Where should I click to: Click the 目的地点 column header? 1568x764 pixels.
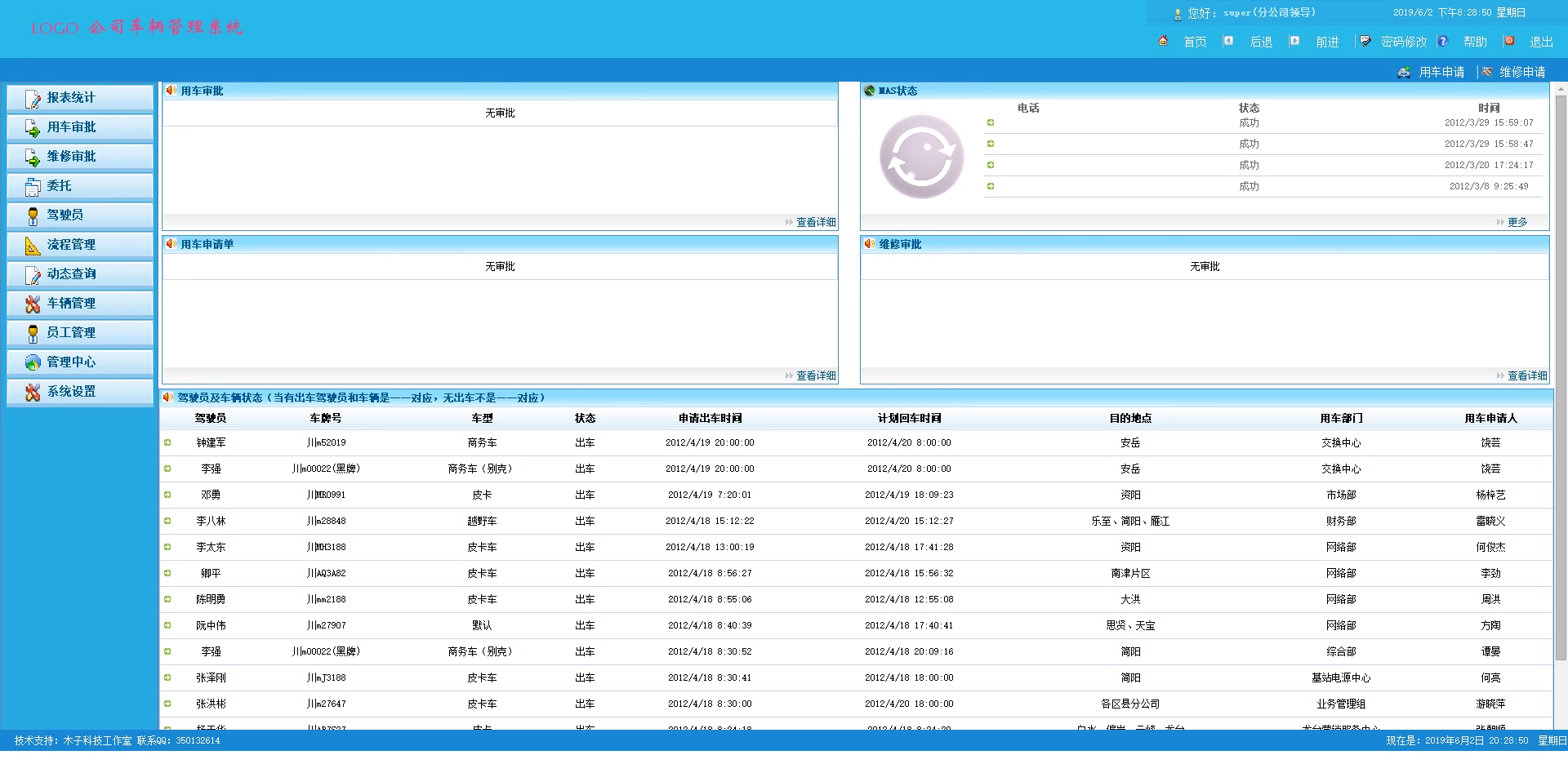pyautogui.click(x=1130, y=418)
